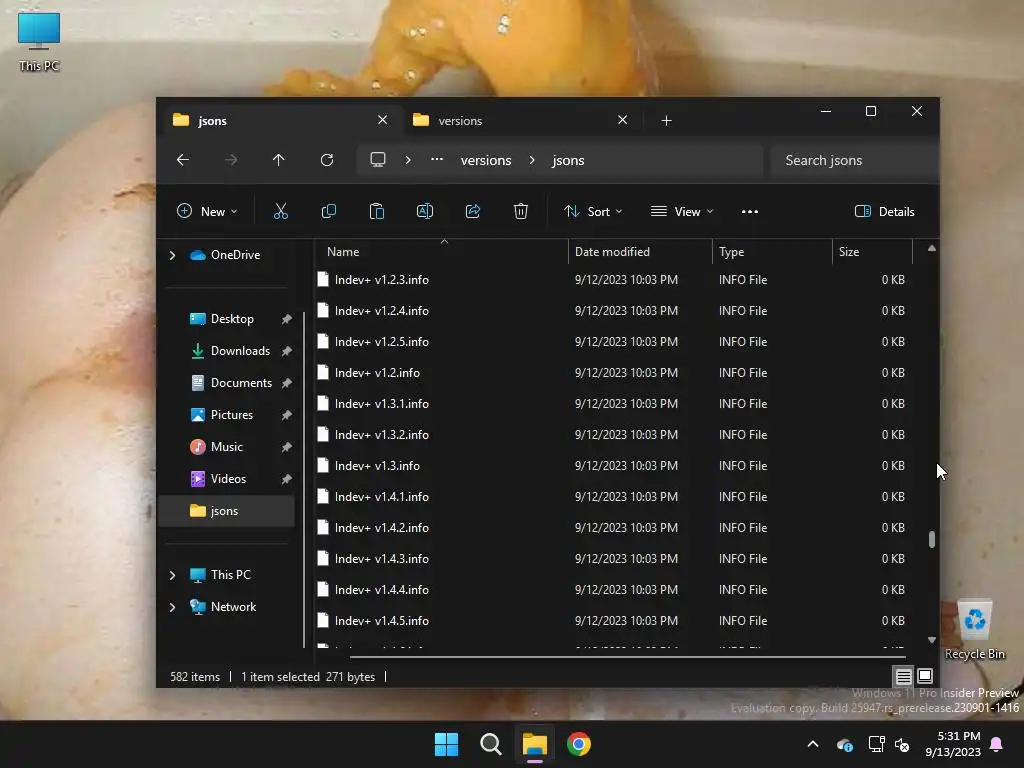Image resolution: width=1024 pixels, height=768 pixels.
Task: Toggle the Details pane
Action: [884, 212]
